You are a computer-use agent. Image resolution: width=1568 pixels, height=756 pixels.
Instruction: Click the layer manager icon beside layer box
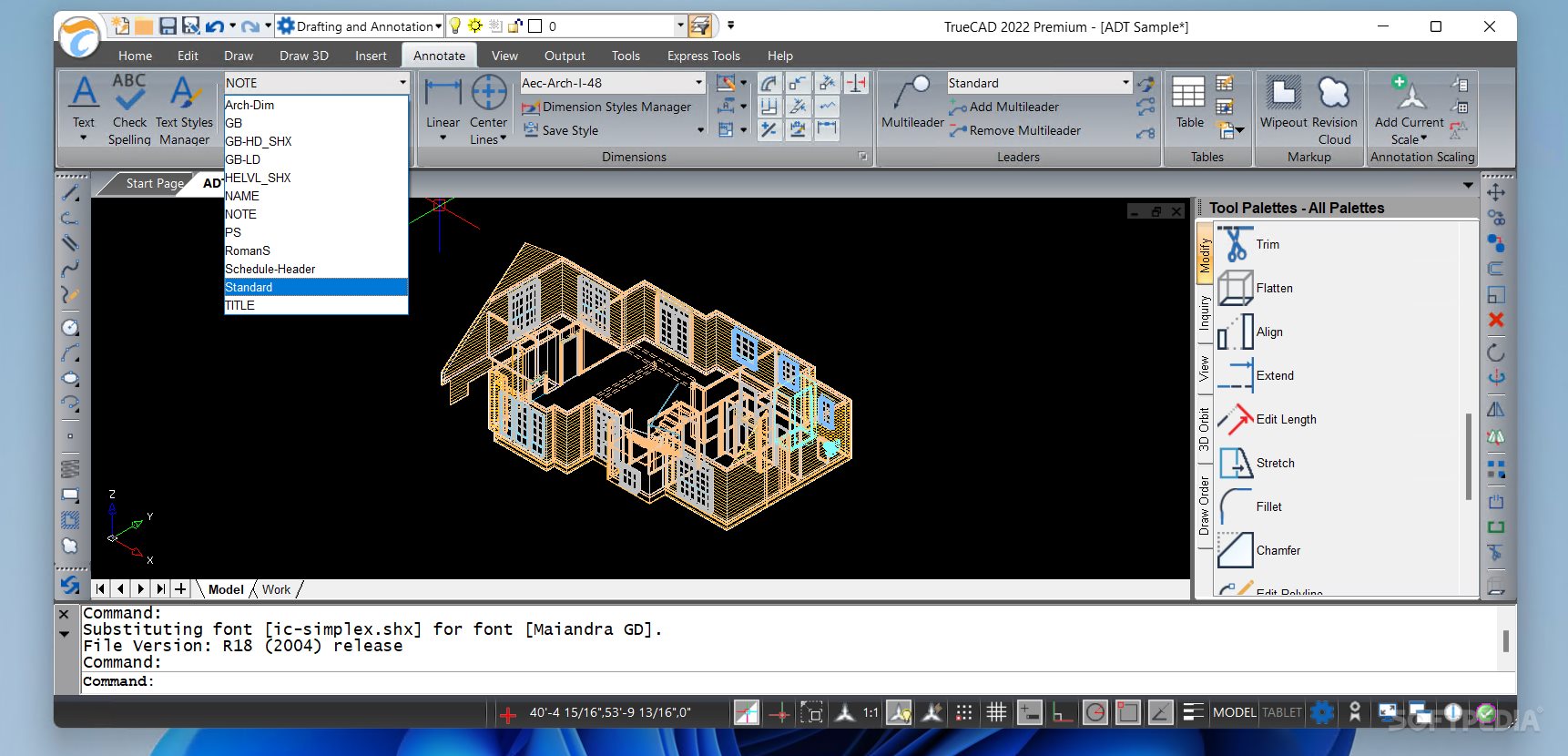699,26
